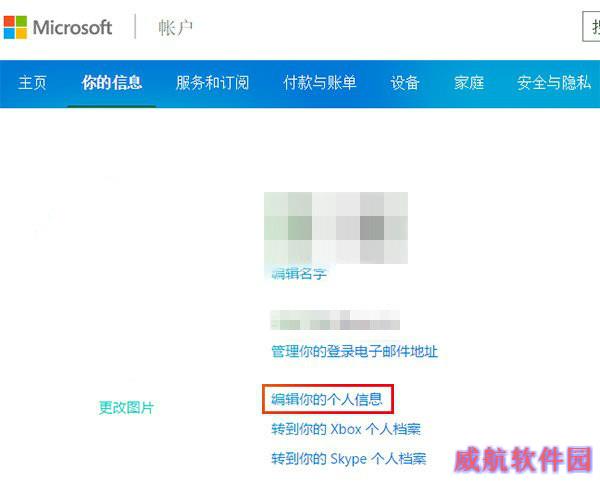Click the blurred account name block
This screenshot has height=483, width=600.
pos(336,228)
